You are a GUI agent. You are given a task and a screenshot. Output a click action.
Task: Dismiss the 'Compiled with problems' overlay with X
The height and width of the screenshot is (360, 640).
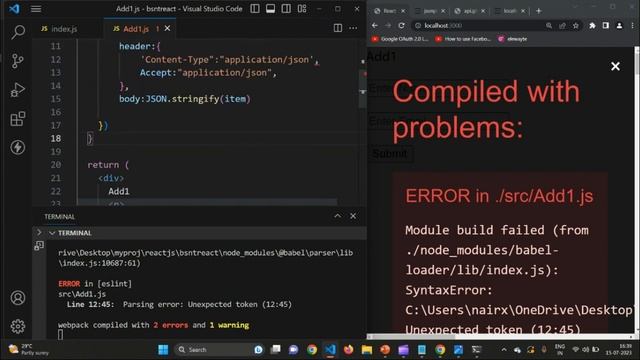tap(615, 66)
